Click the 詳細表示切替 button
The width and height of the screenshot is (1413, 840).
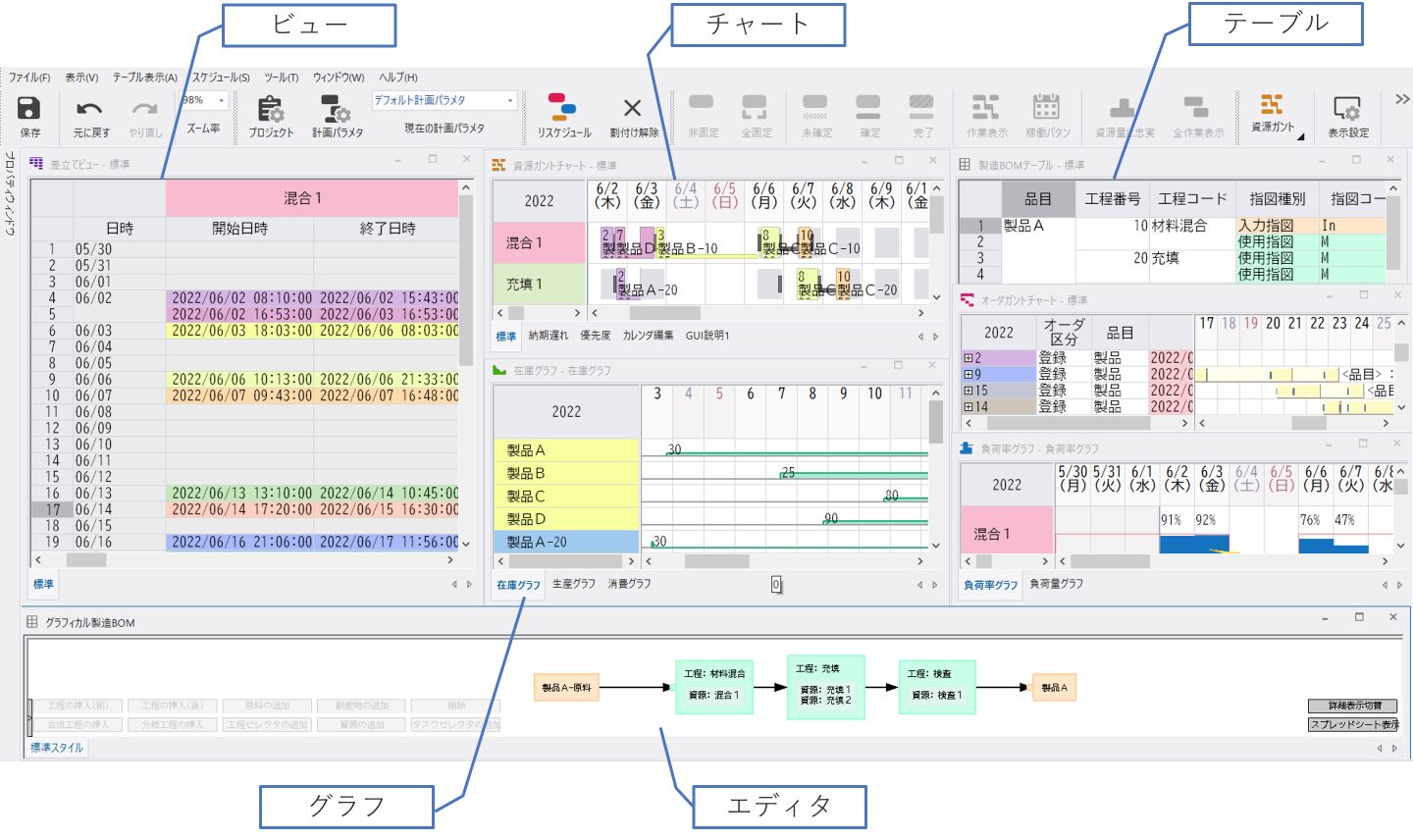coord(1351,706)
